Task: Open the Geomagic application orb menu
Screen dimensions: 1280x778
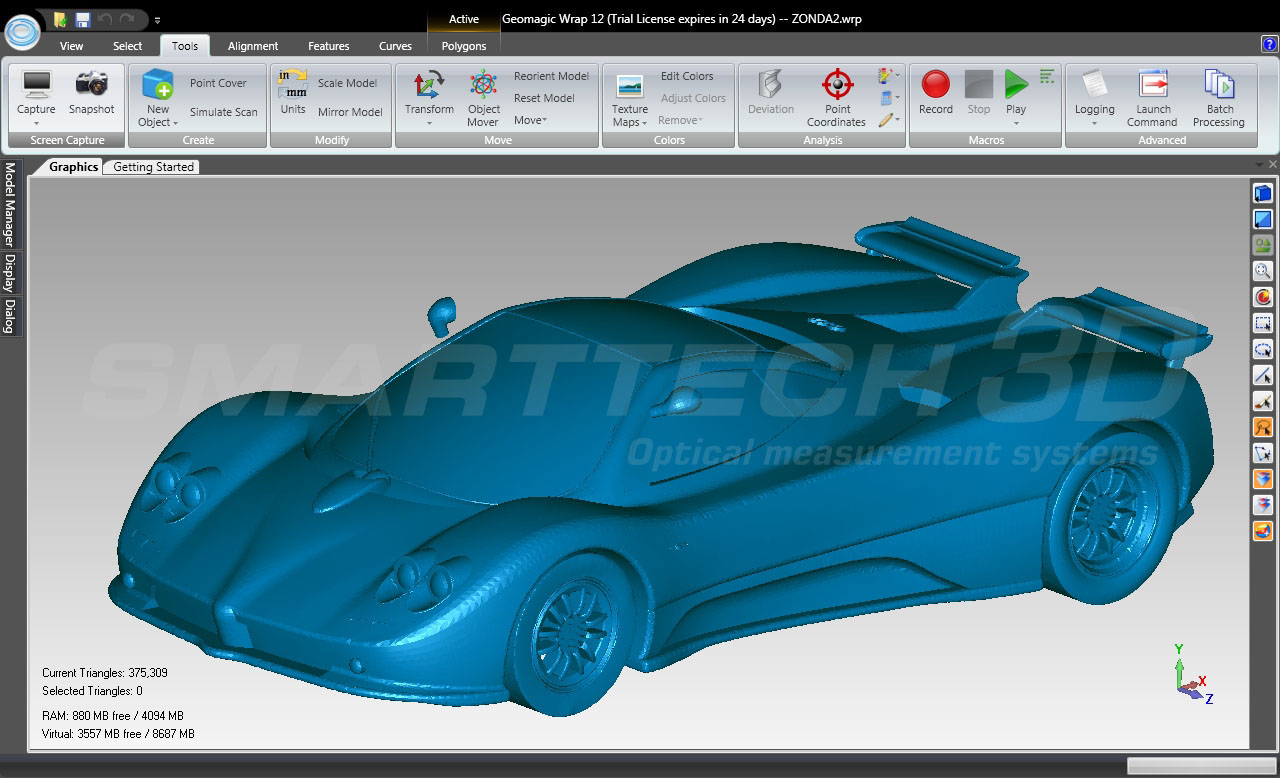Action: 21,30
